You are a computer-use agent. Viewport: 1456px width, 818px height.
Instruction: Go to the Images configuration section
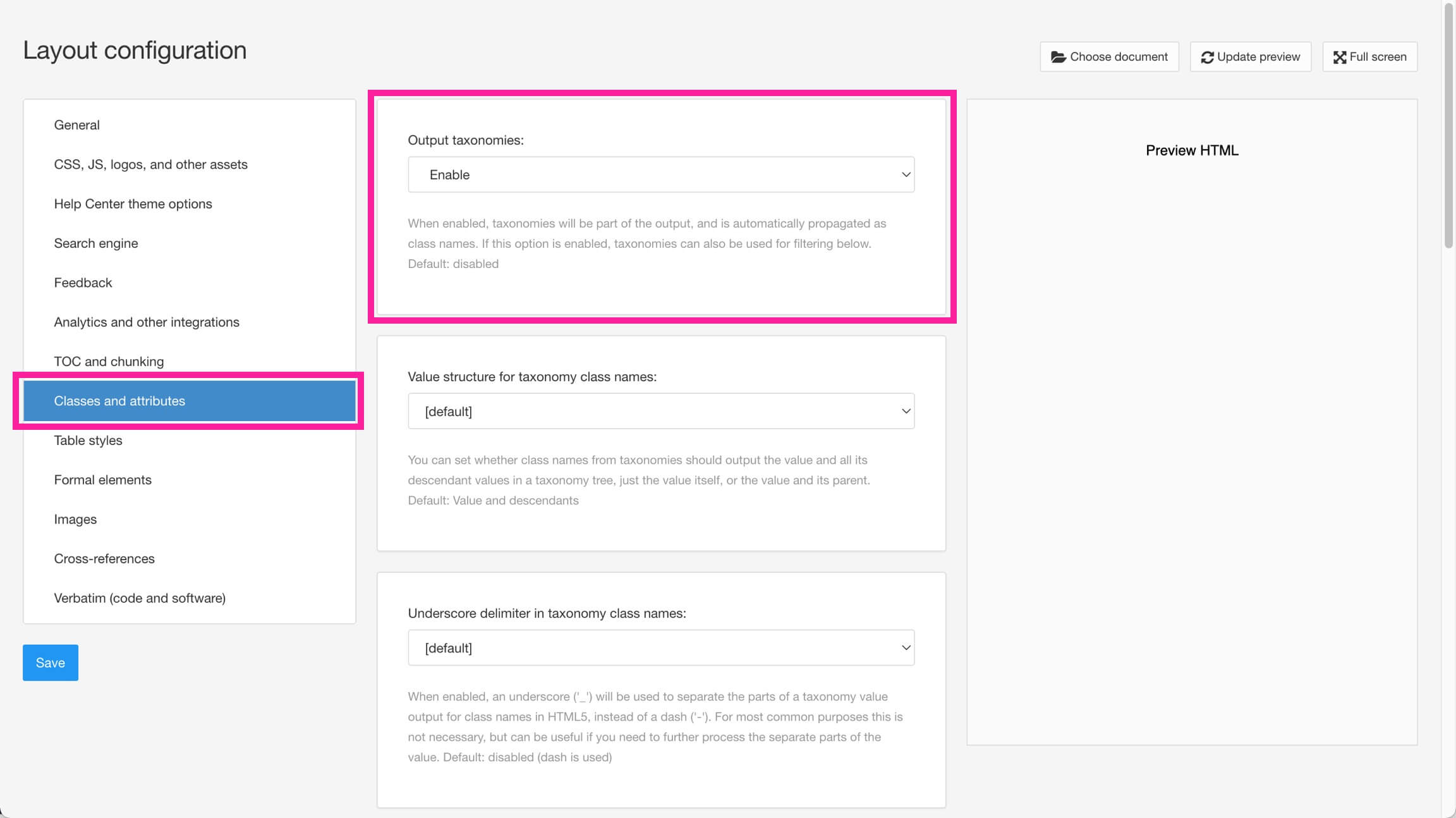(75, 519)
